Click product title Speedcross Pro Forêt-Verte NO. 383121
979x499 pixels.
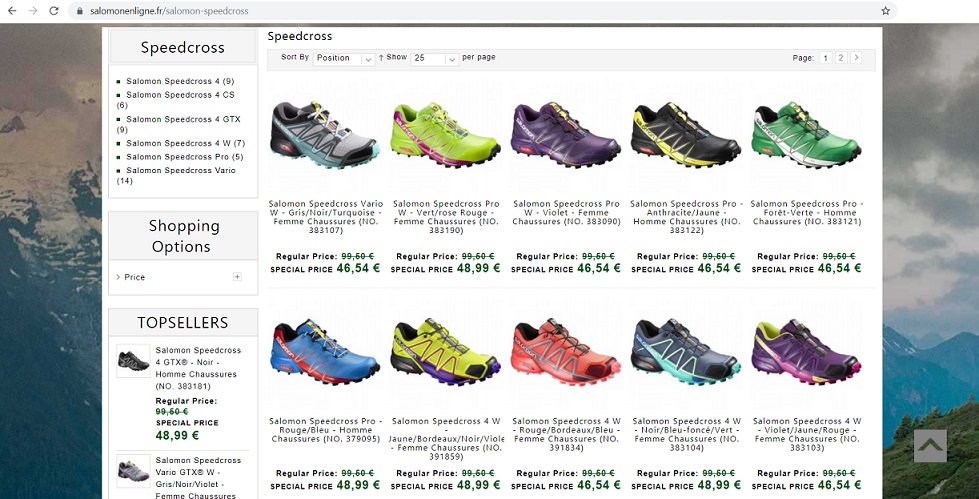coord(807,212)
